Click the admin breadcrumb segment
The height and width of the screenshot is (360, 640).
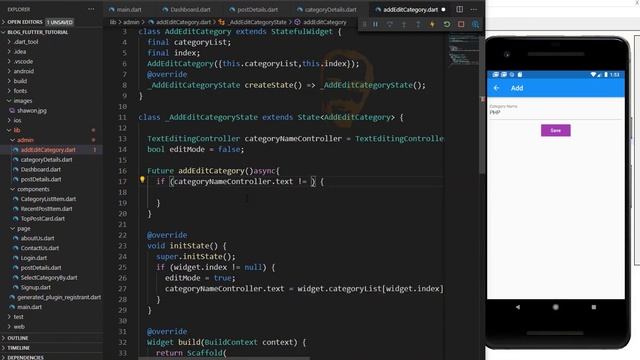(131, 22)
